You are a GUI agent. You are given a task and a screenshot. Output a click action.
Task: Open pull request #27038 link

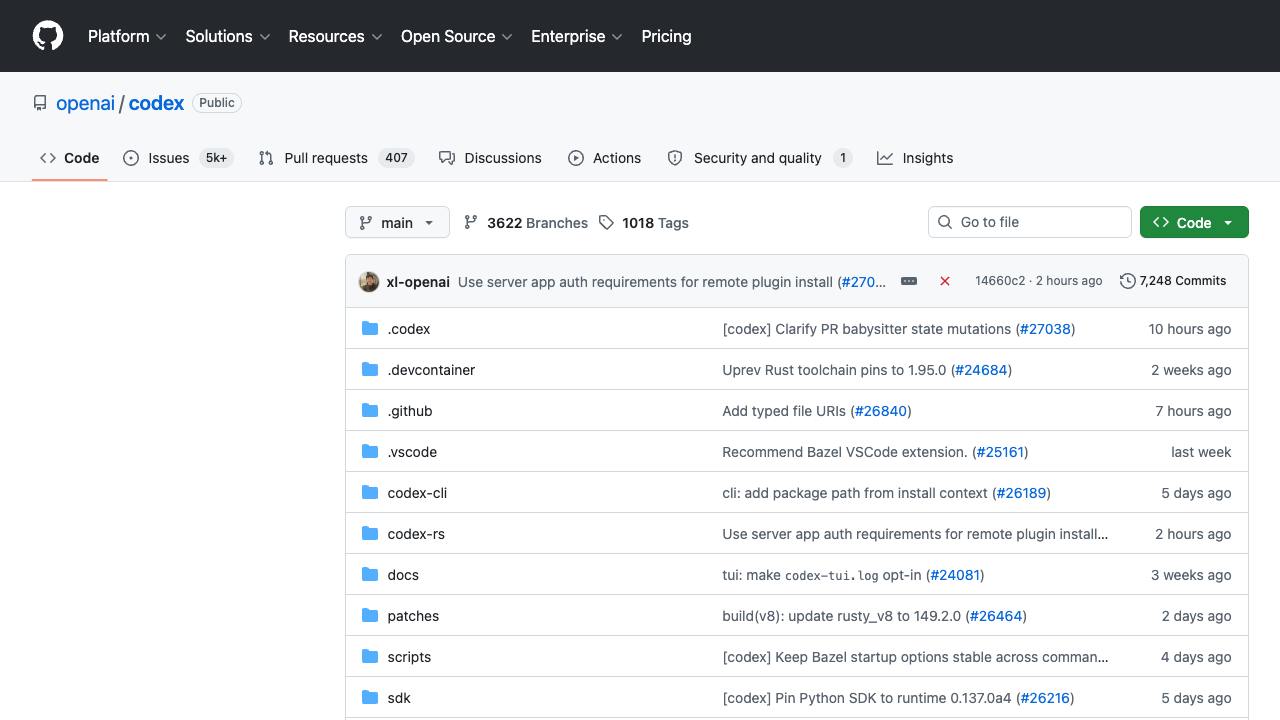[1045, 329]
